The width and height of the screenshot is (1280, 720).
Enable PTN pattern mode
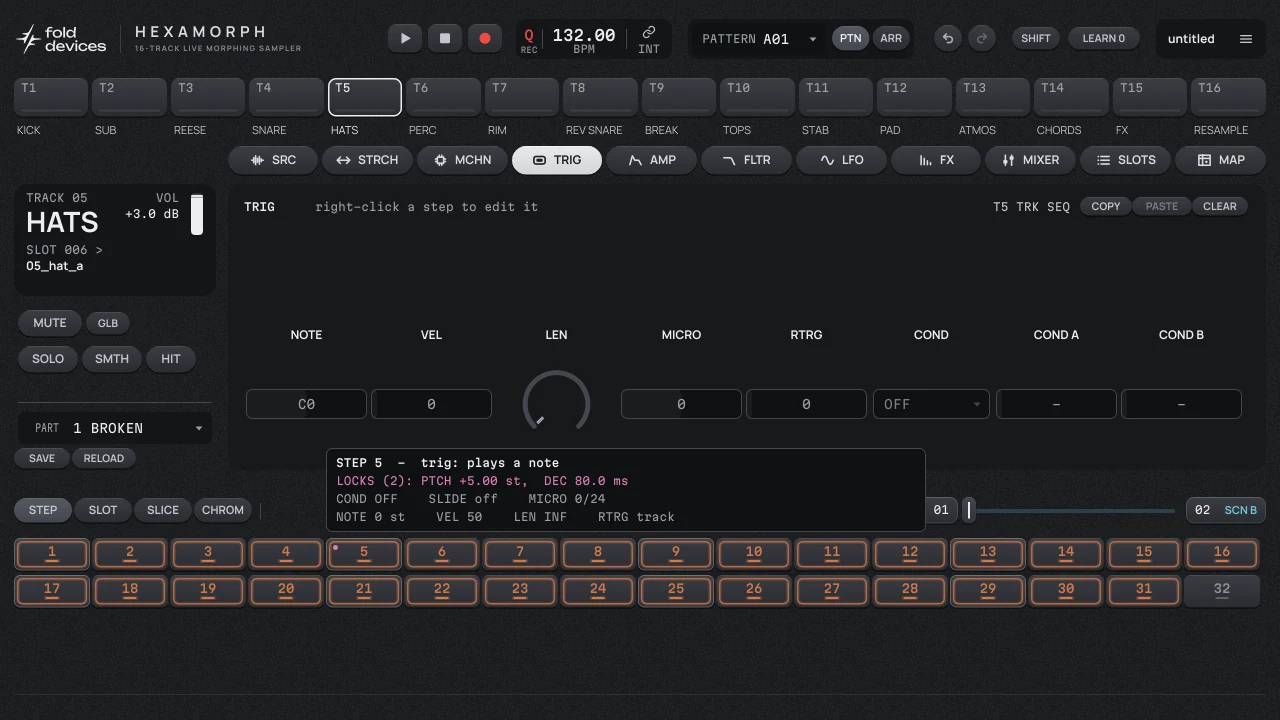click(850, 38)
